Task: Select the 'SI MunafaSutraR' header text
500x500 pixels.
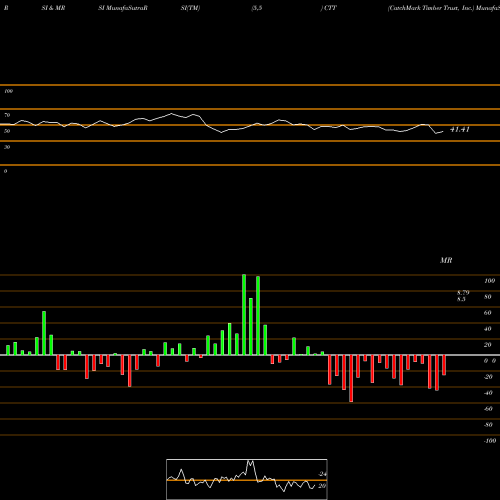Action: (123, 8)
